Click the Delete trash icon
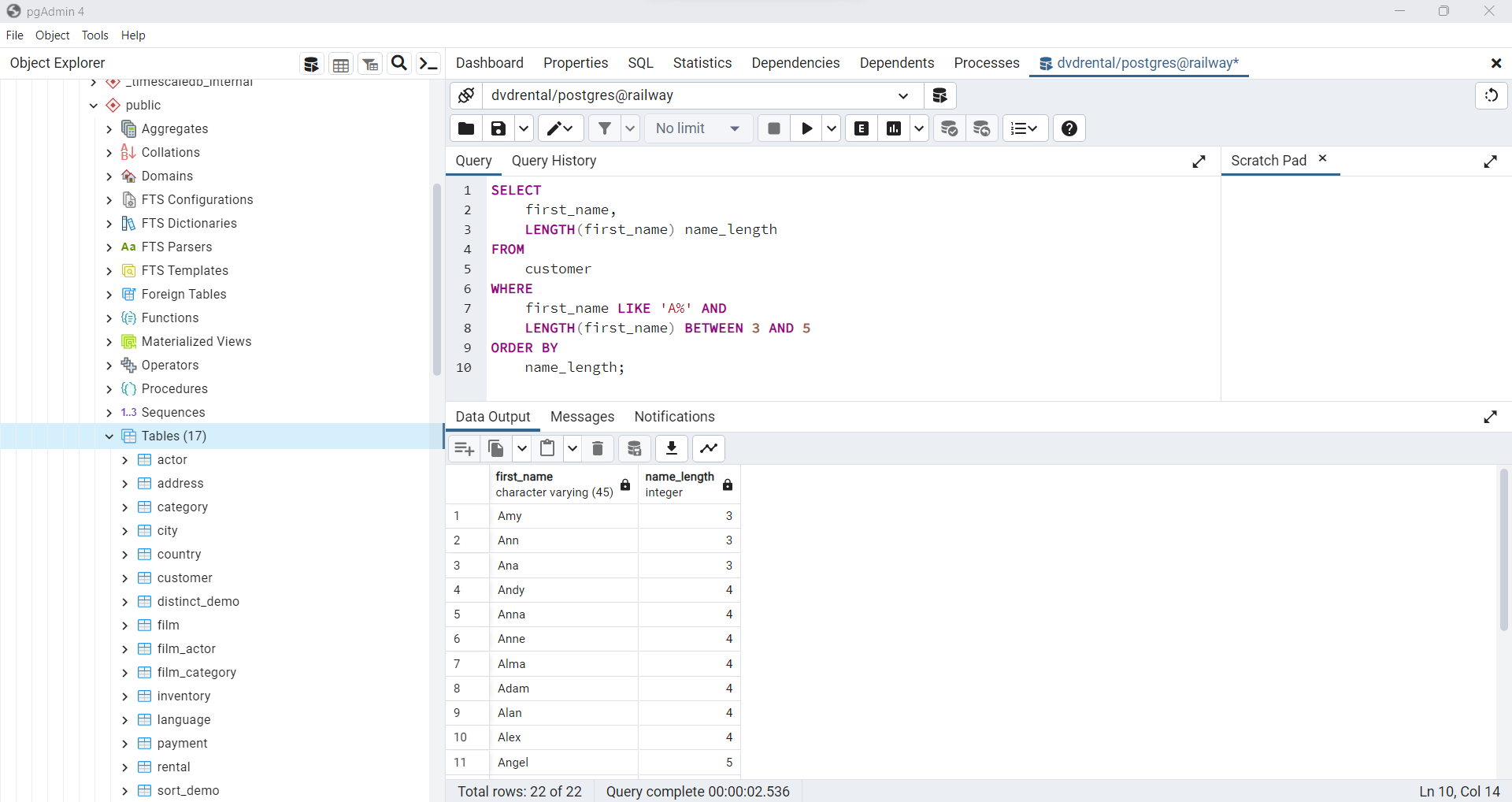This screenshot has width=1512, height=802. click(598, 448)
